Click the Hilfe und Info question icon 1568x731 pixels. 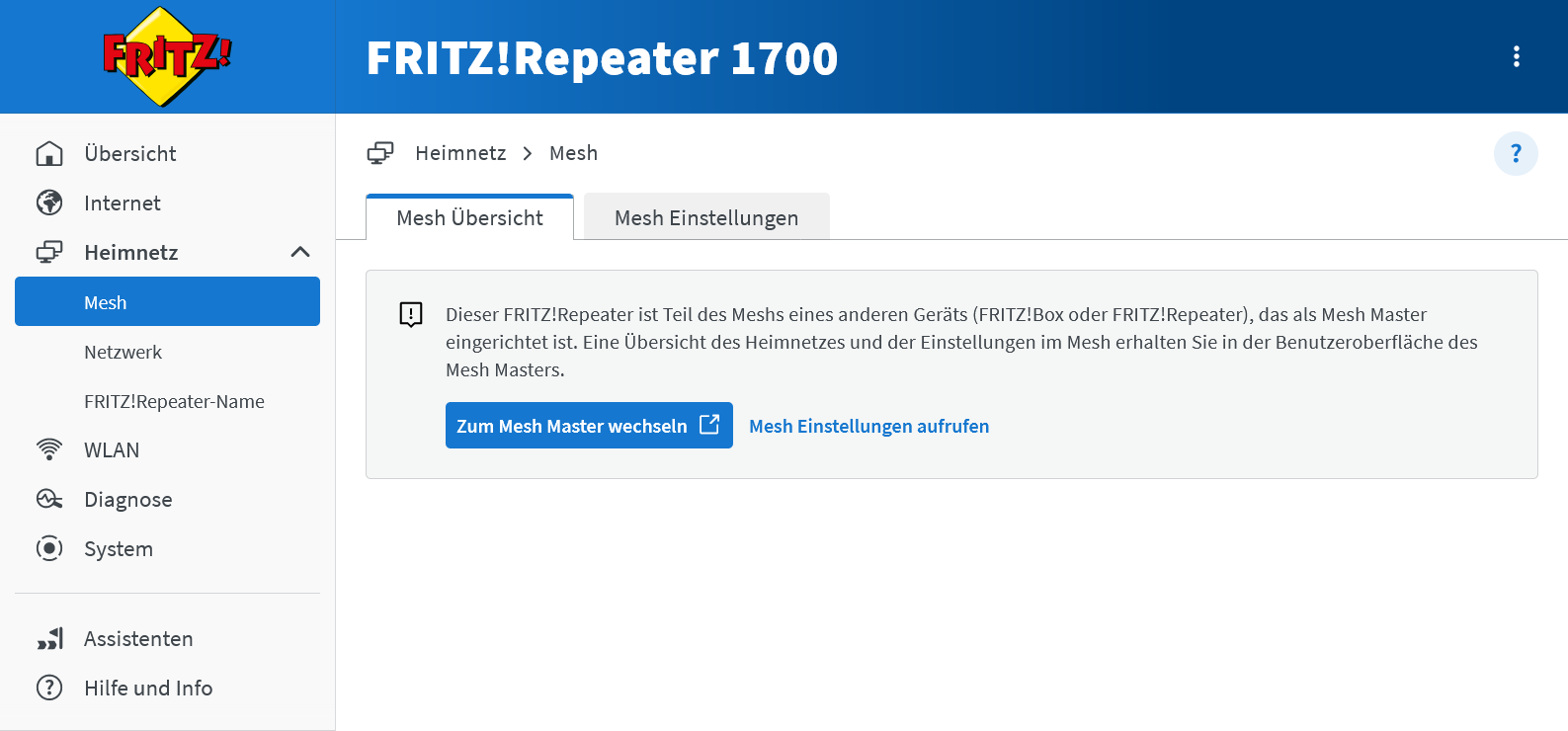pos(49,688)
